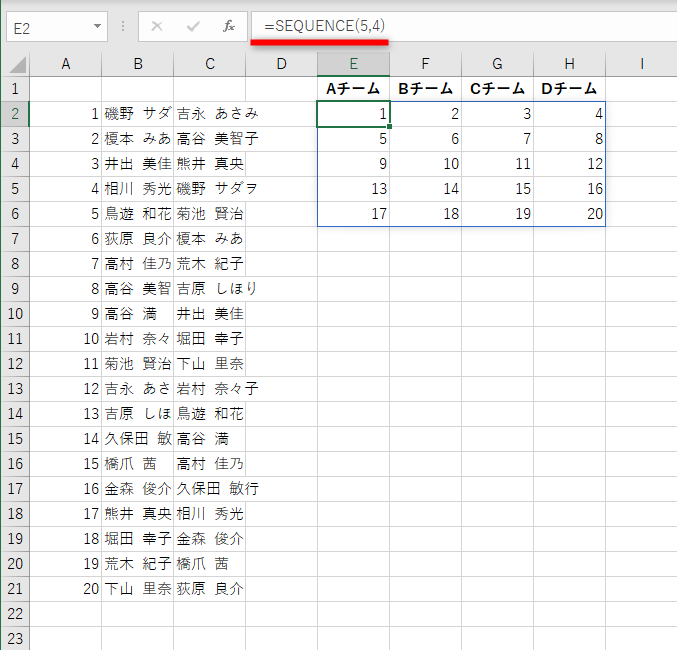The image size is (677, 650).
Task: Click cell B10 高谷 満
Action: [138, 314]
